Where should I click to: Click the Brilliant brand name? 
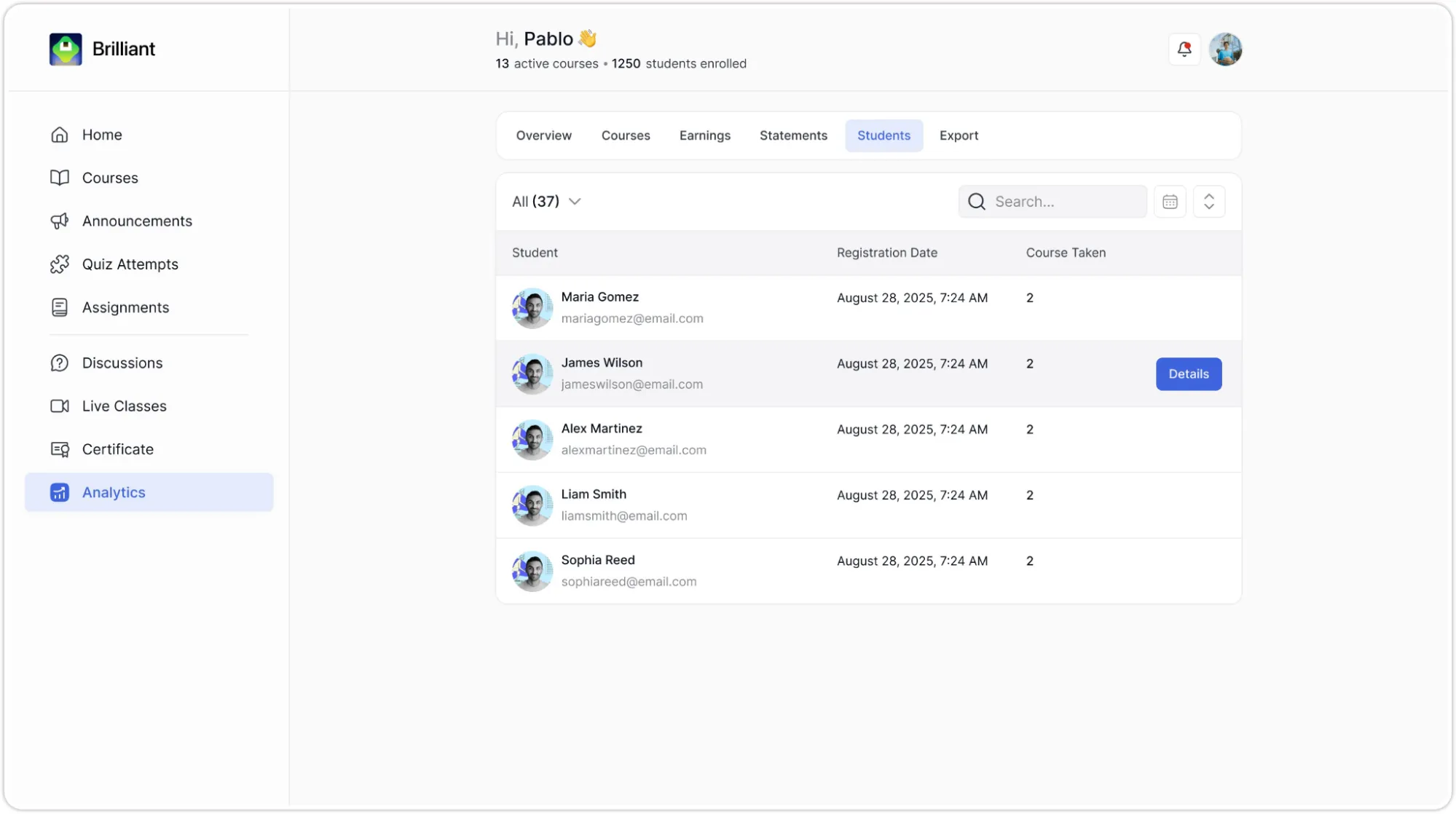pos(124,49)
